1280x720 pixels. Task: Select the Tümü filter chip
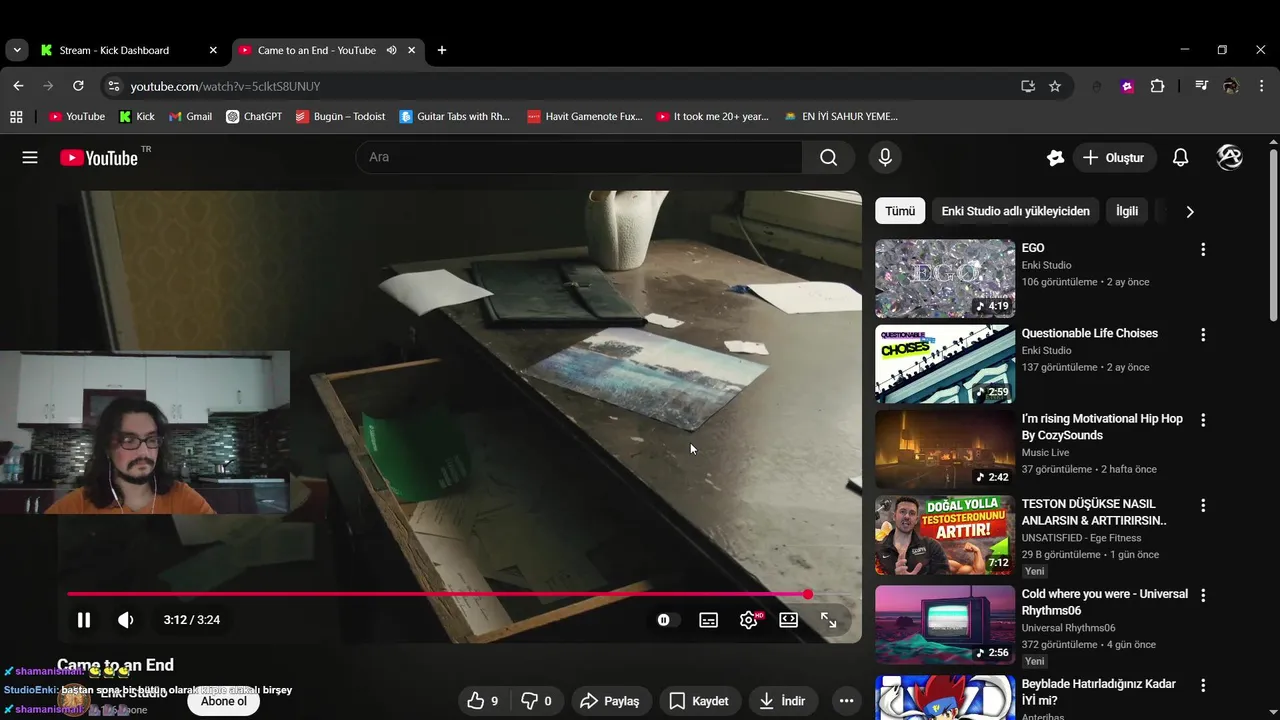pyautogui.click(x=900, y=211)
